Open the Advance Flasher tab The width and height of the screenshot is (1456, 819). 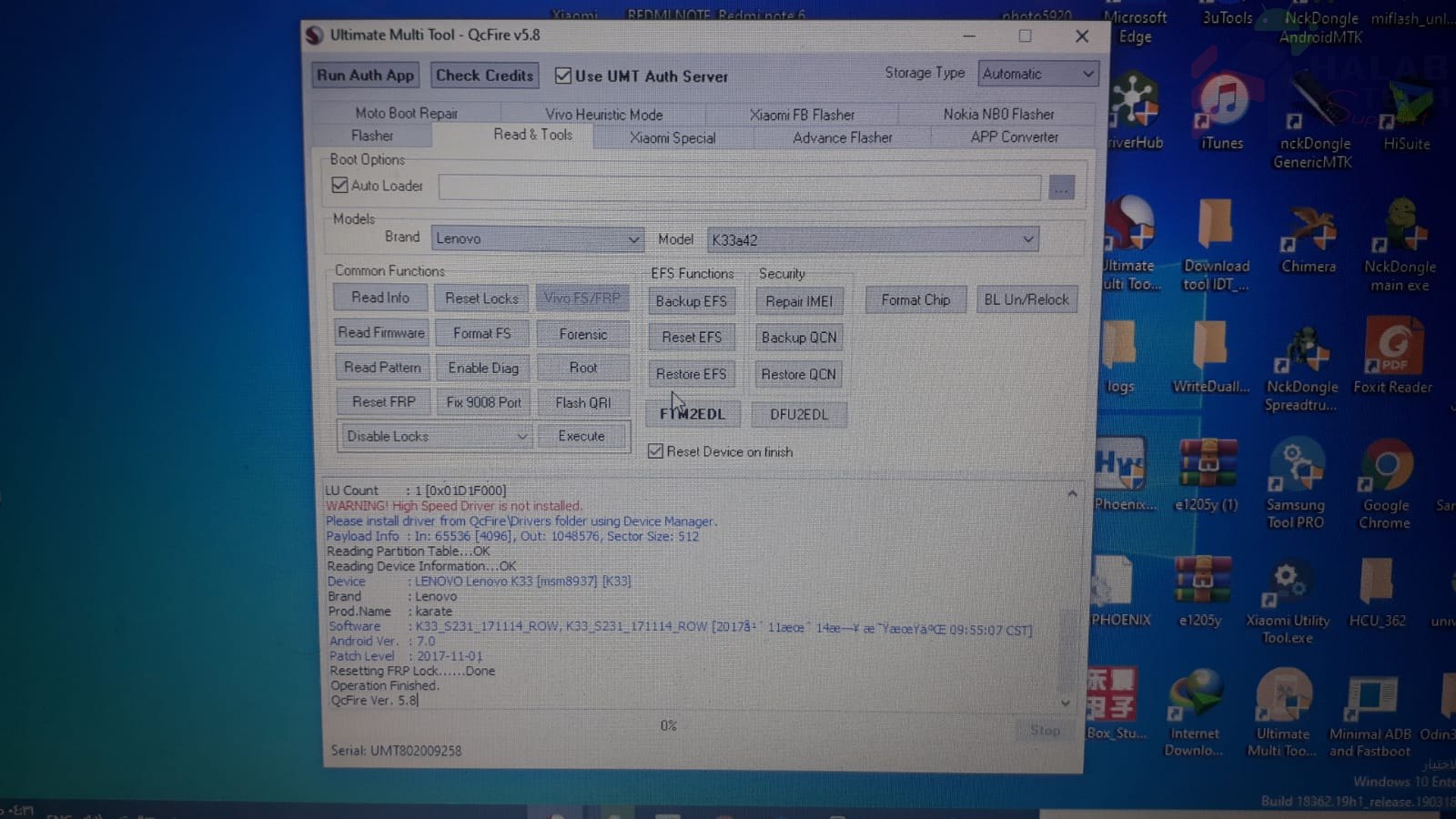[x=842, y=137]
